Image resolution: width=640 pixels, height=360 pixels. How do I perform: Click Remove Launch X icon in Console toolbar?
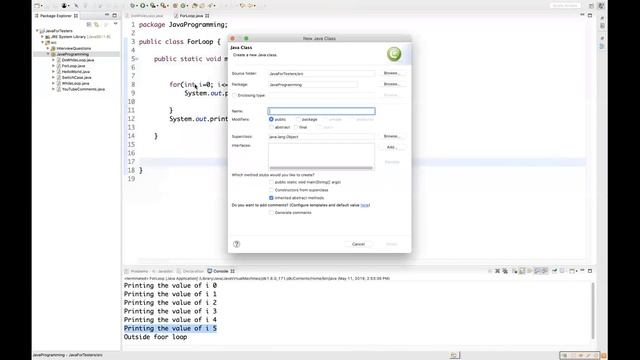coord(498,271)
